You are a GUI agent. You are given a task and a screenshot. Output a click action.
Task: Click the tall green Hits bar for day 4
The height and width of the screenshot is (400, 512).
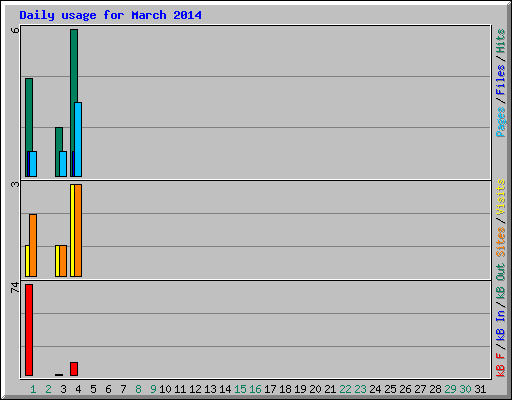coord(74,103)
